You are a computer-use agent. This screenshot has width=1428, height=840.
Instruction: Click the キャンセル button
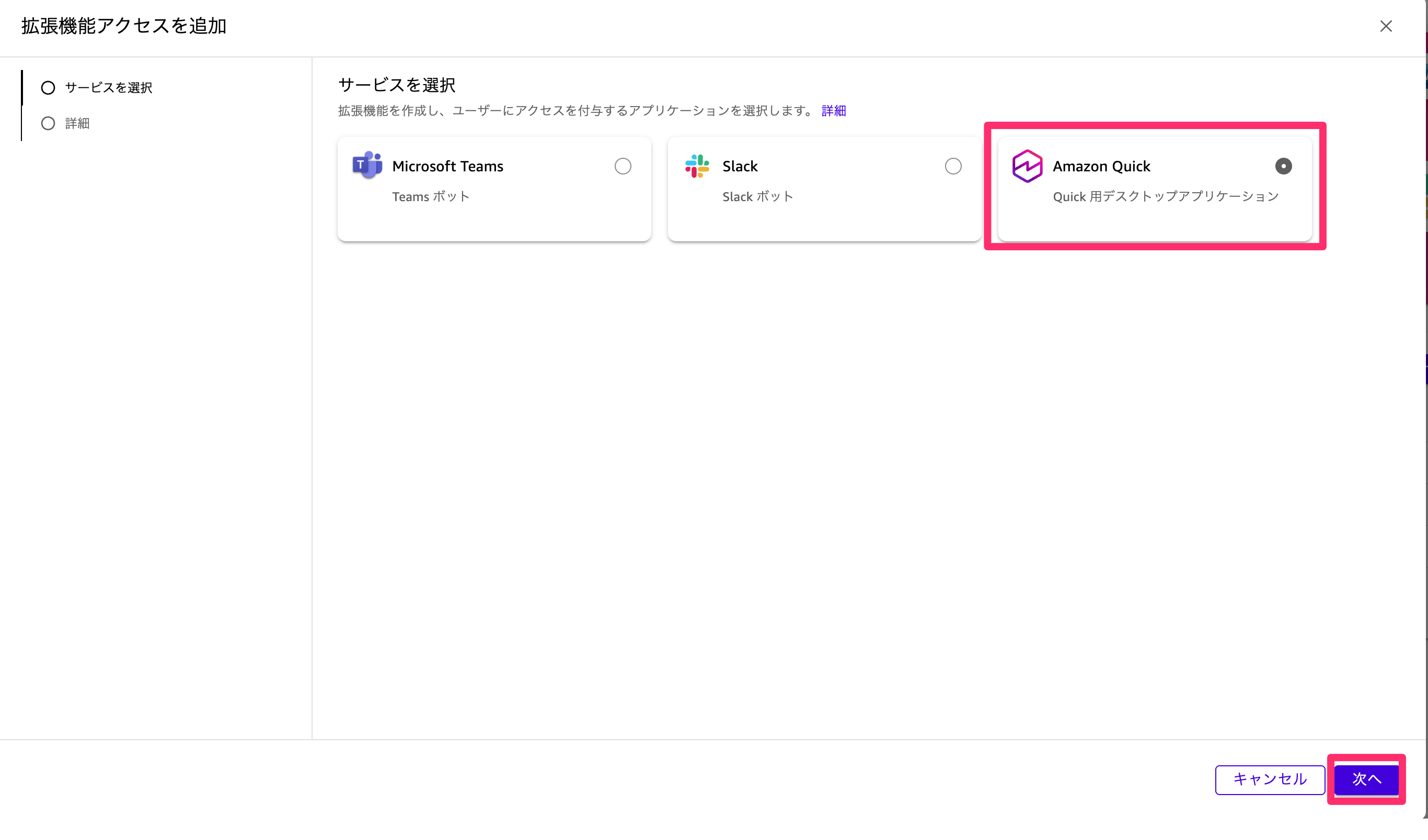point(1270,779)
